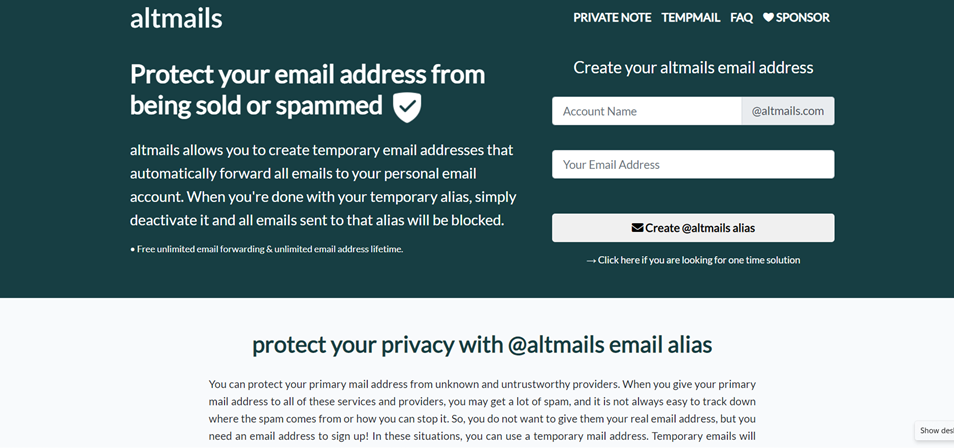Image resolution: width=954 pixels, height=448 pixels.
Task: Click 'Create your altmails email address' heading
Action: (x=693, y=67)
